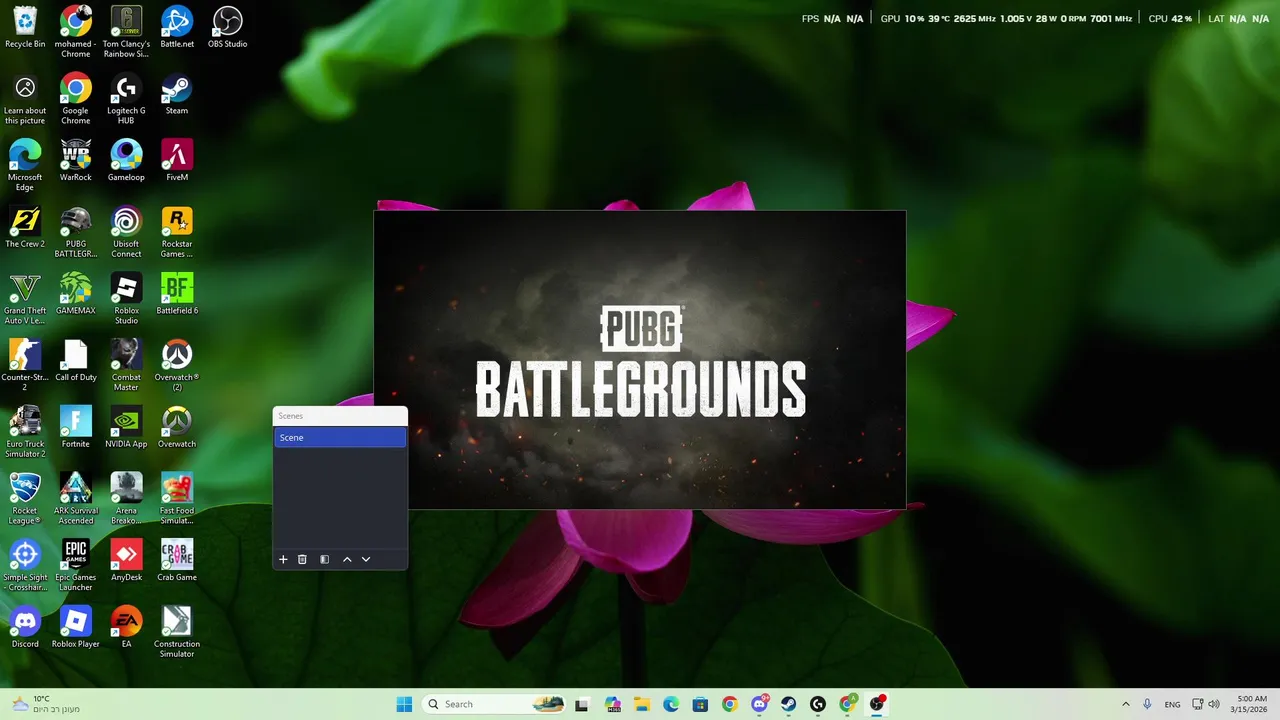This screenshot has width=1280, height=720.
Task: Open the Call of Duty desktop file
Action: click(75, 360)
